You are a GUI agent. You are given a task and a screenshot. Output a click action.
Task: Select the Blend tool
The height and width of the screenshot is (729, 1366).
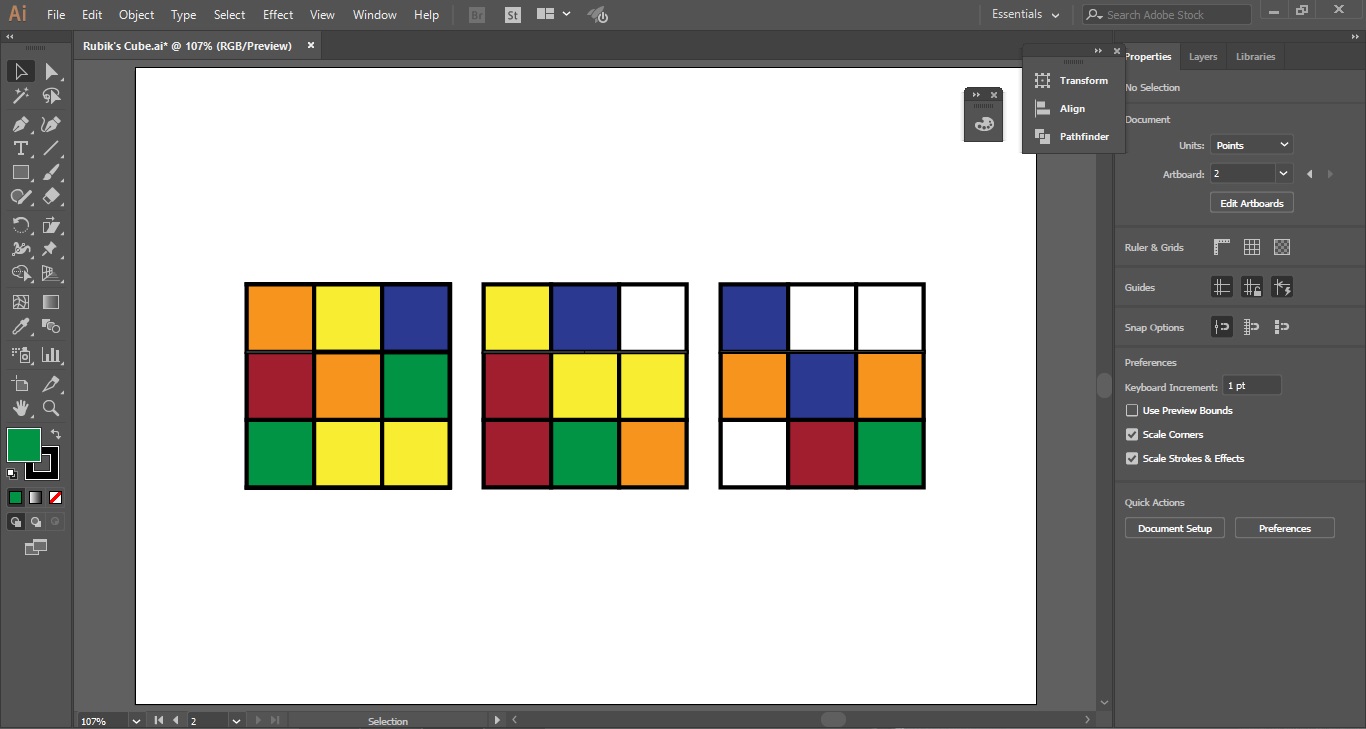coord(52,326)
